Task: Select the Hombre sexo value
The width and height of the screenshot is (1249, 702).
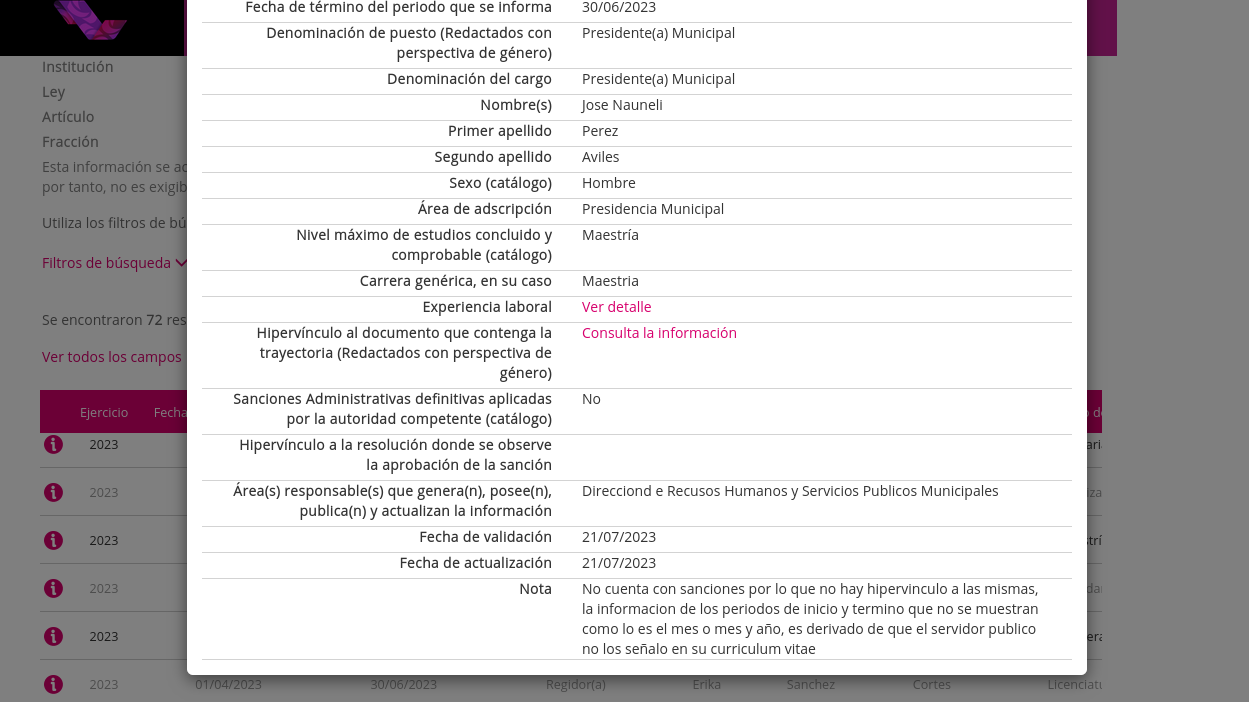Action: click(x=609, y=183)
